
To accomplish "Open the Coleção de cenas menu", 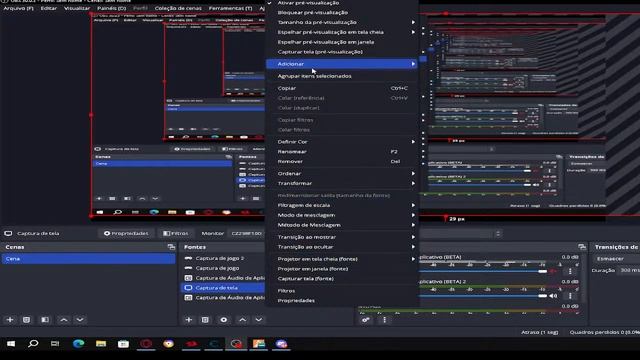I will [178, 8].
